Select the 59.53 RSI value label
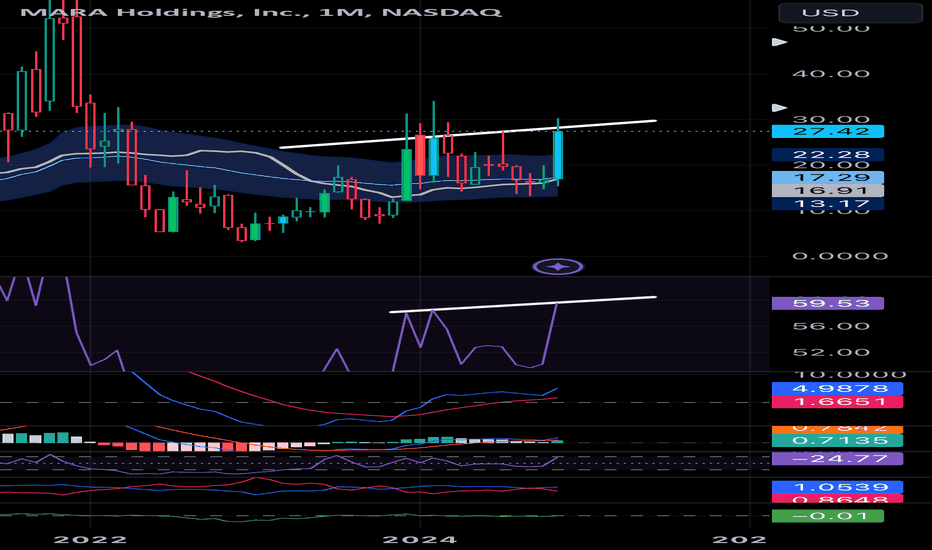Screen dimensions: 932x550 (827, 303)
